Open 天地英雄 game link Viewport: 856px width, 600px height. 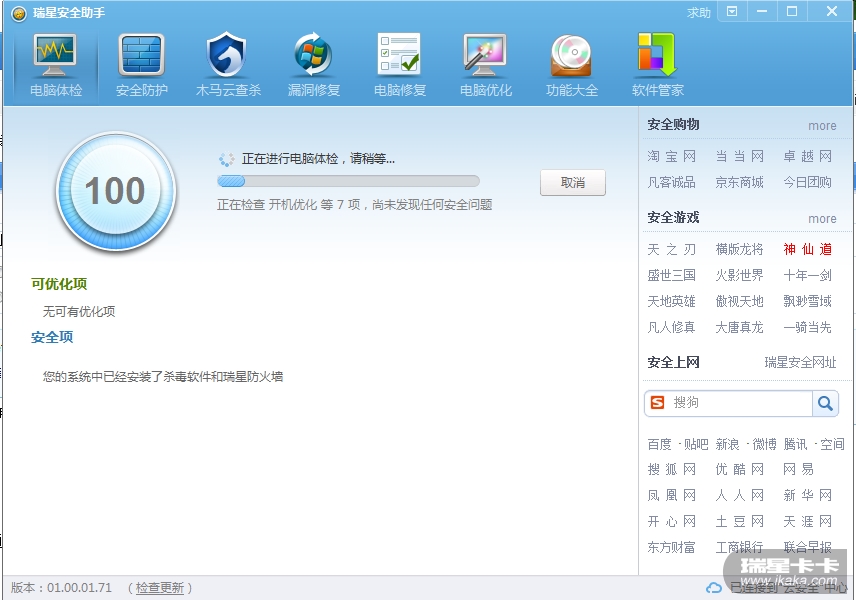tap(671, 301)
